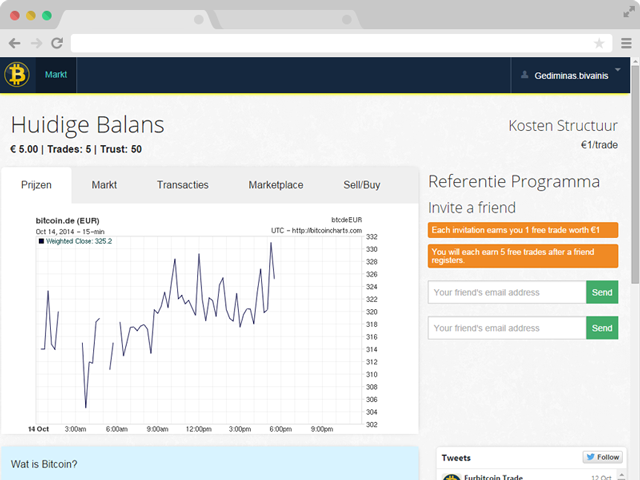640x480 pixels.
Task: Open the Marketplace tab
Action: (275, 185)
